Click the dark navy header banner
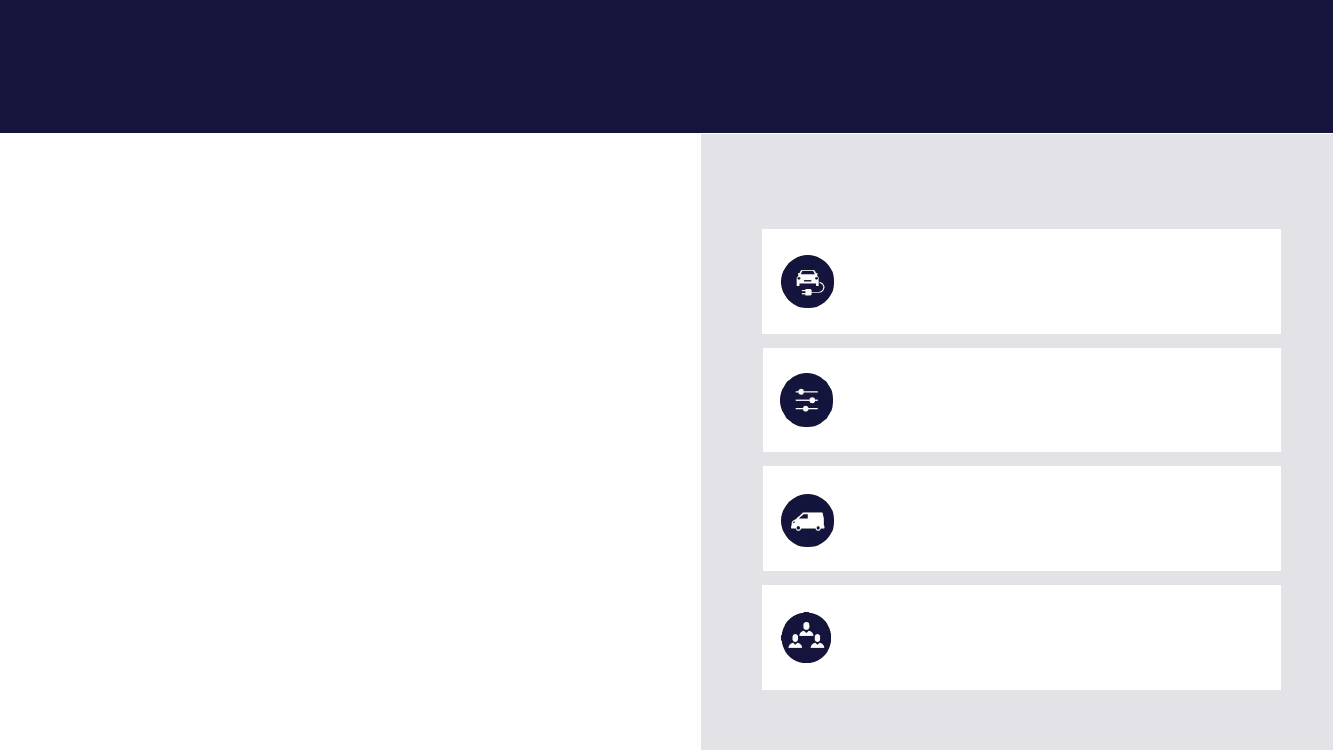The image size is (1333, 750). 666,66
